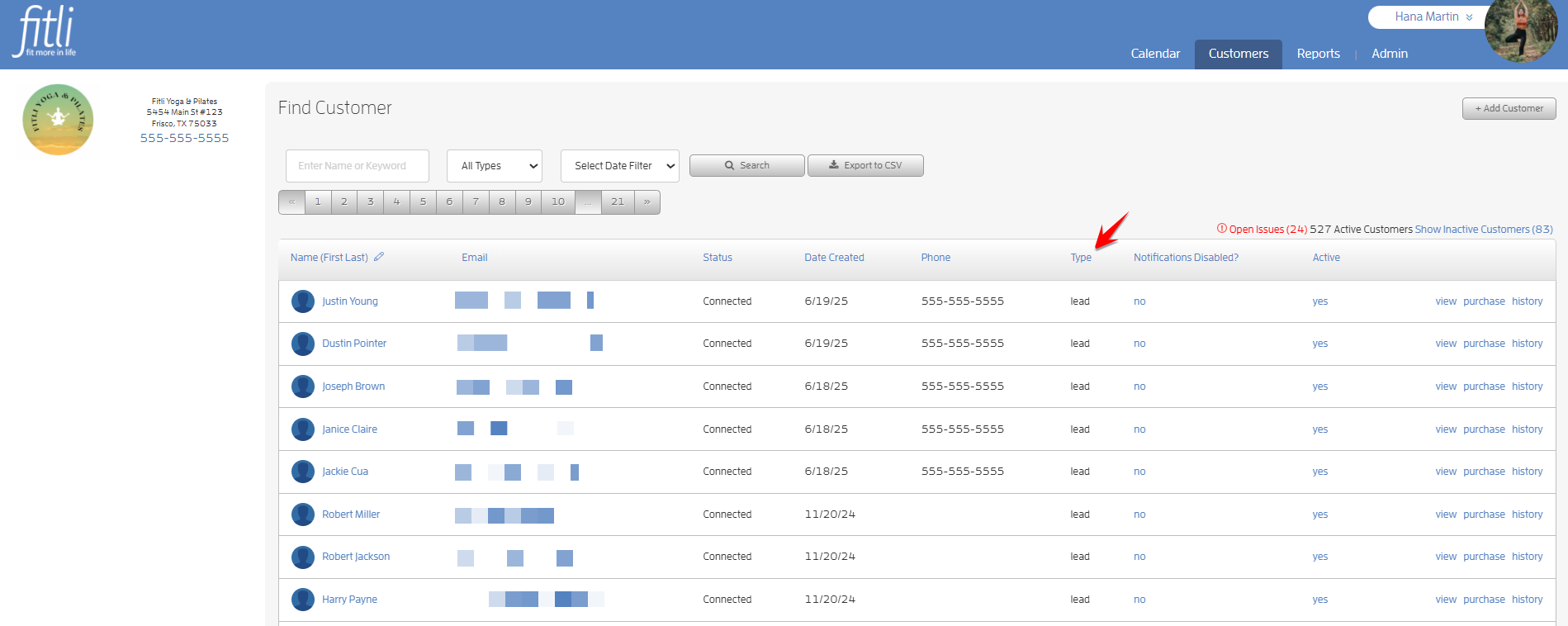Sort by Name (First Last) column

[x=329, y=258]
